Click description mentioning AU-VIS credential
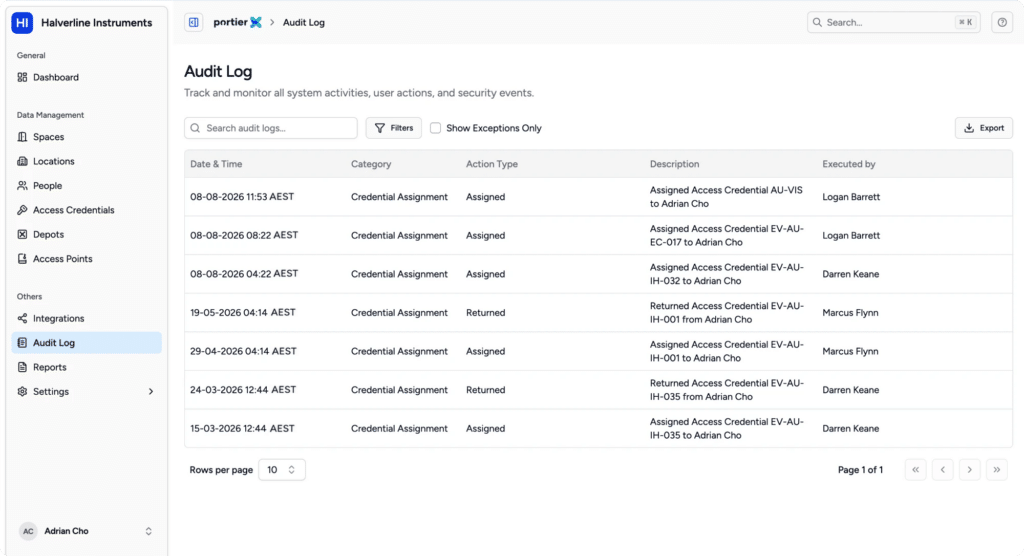This screenshot has height=556, width=1024. [726, 197]
